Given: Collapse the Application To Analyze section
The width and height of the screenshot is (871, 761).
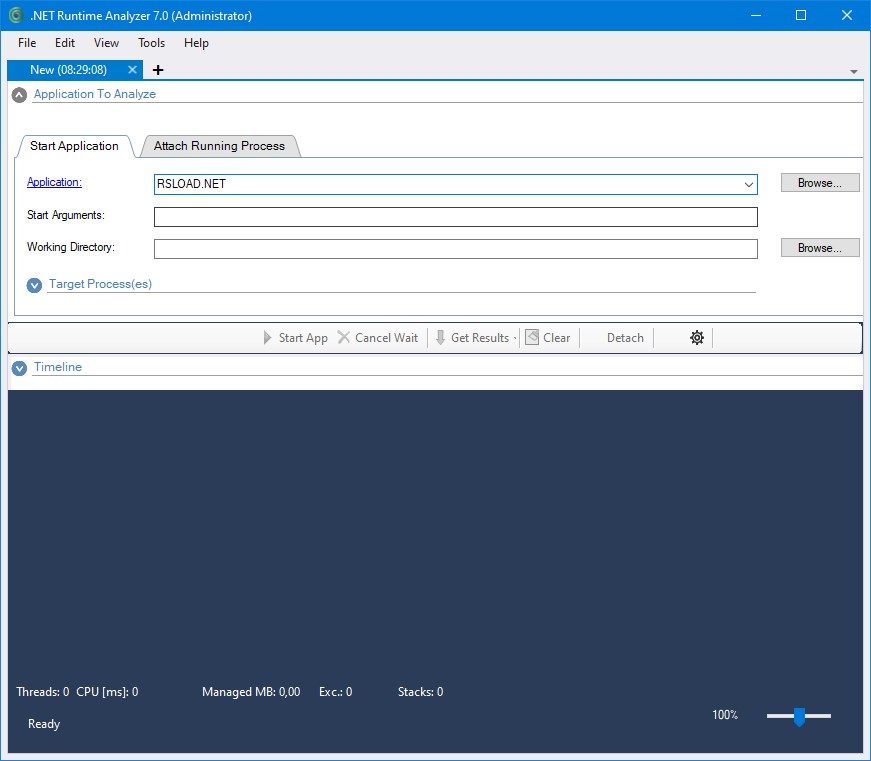Looking at the screenshot, I should 18,93.
